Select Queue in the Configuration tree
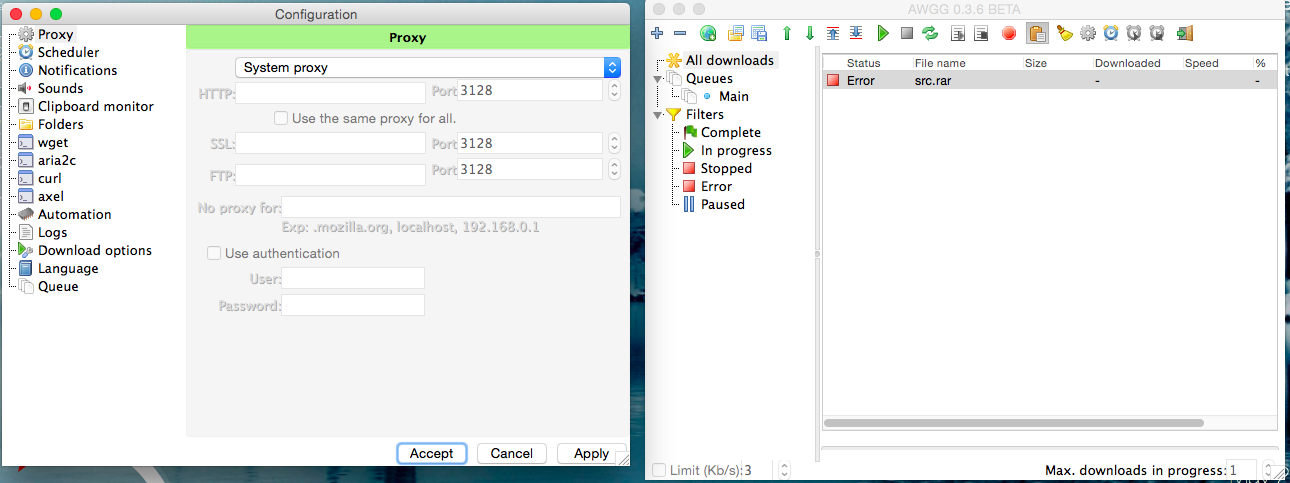 pos(58,286)
